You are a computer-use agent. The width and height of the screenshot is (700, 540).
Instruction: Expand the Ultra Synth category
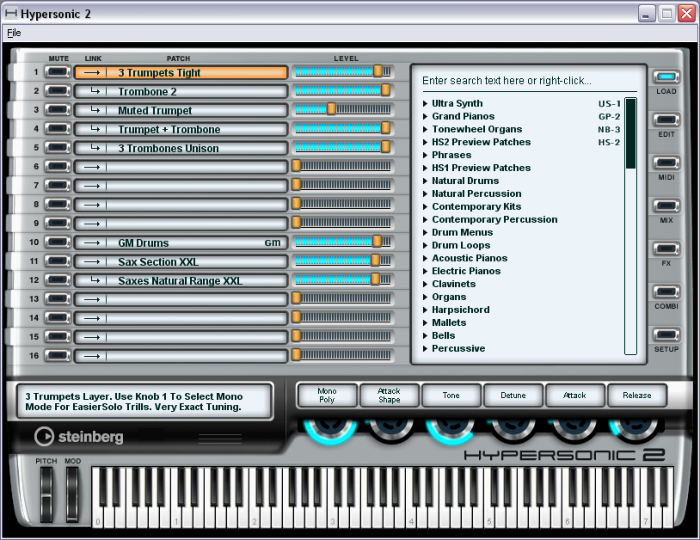(x=425, y=104)
